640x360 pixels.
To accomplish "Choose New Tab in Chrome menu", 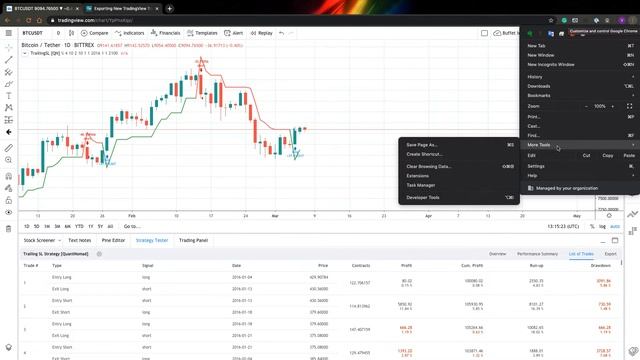I will 580,46.
